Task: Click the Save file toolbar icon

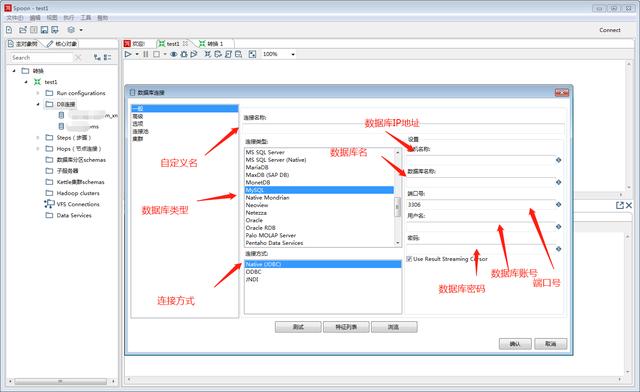Action: (x=44, y=30)
